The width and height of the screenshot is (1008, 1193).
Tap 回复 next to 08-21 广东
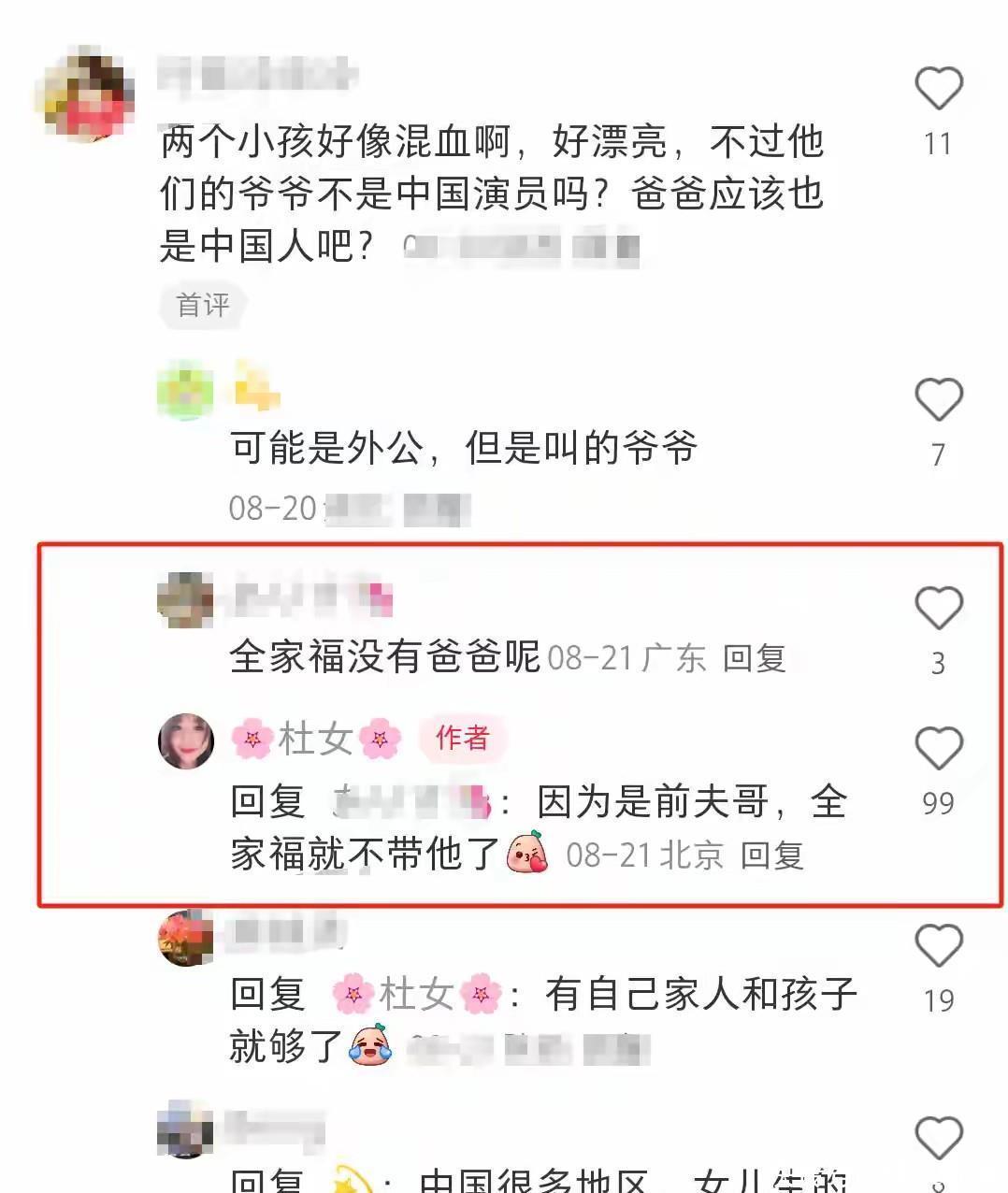[754, 658]
